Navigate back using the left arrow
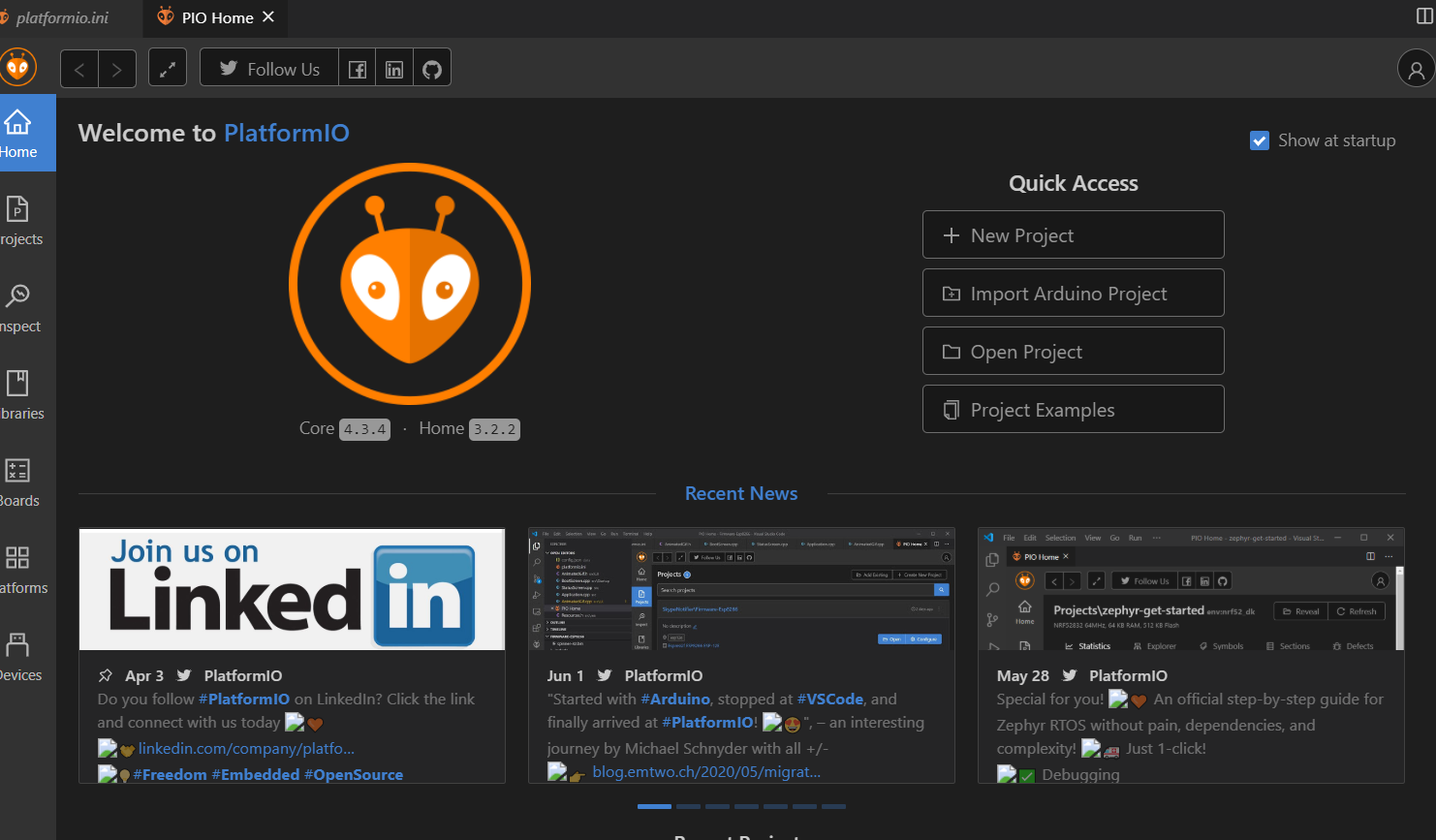 point(78,68)
